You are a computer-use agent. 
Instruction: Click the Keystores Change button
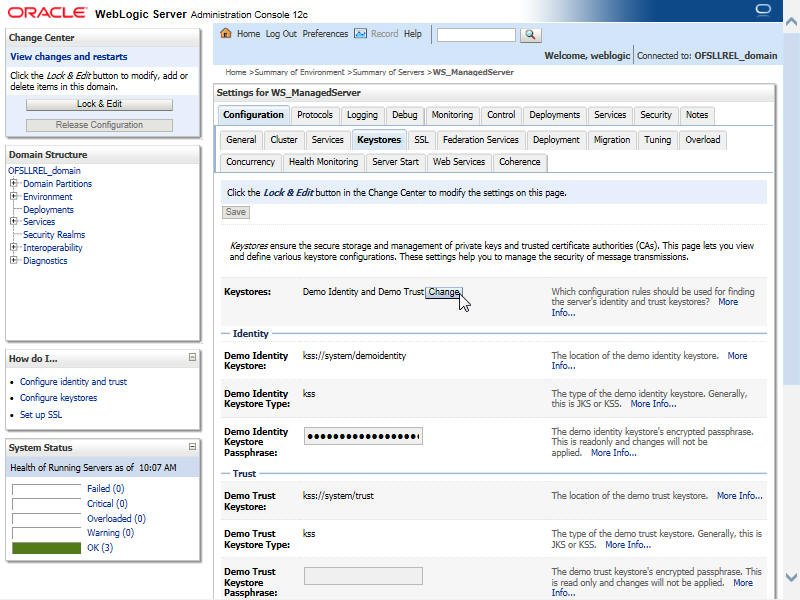click(444, 292)
